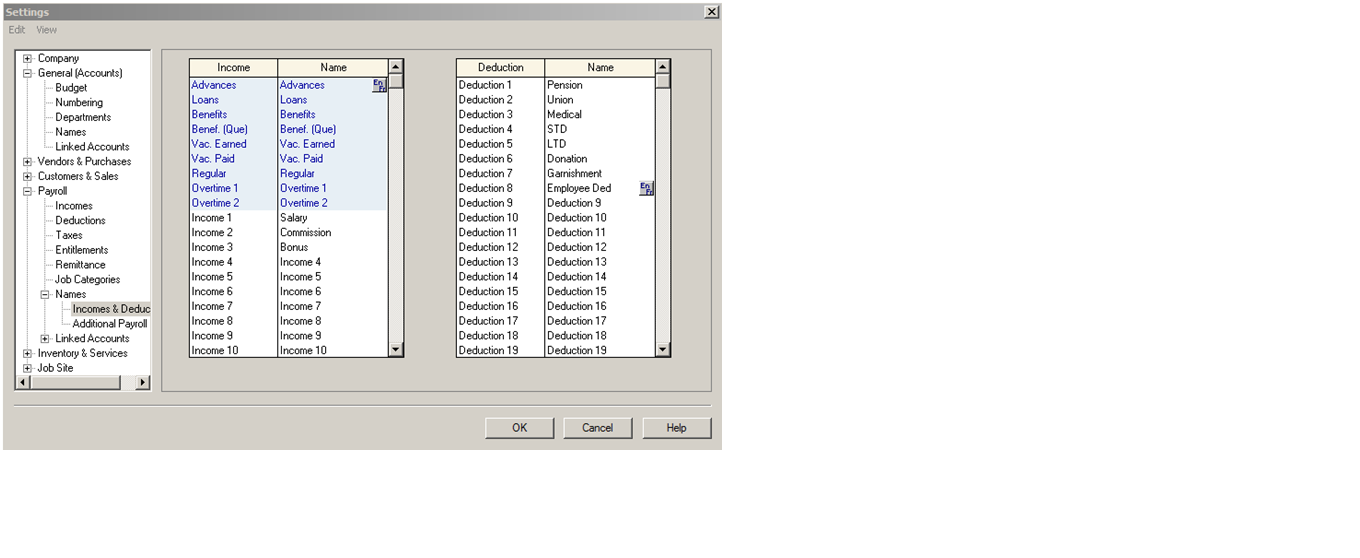Image resolution: width=1360 pixels, height=558 pixels.
Task: Select Budget under General (Accounts)
Action: [x=71, y=88]
